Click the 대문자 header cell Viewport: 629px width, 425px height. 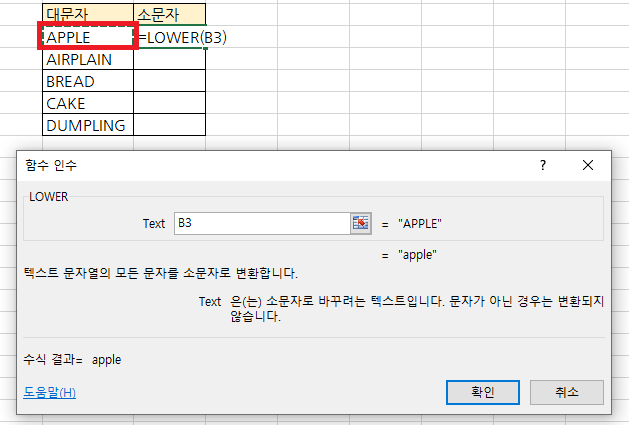(88, 14)
